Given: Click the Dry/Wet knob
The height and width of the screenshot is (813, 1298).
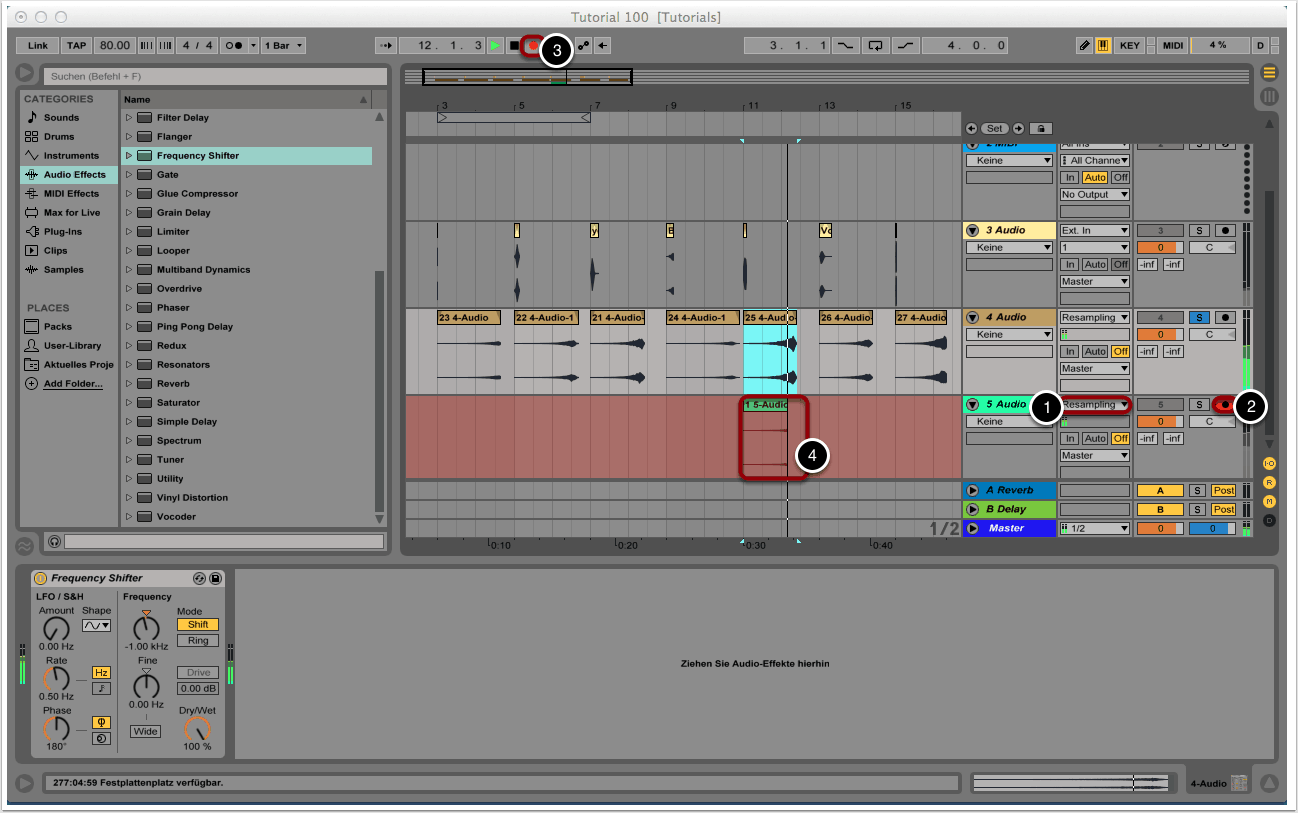Looking at the screenshot, I should [197, 729].
